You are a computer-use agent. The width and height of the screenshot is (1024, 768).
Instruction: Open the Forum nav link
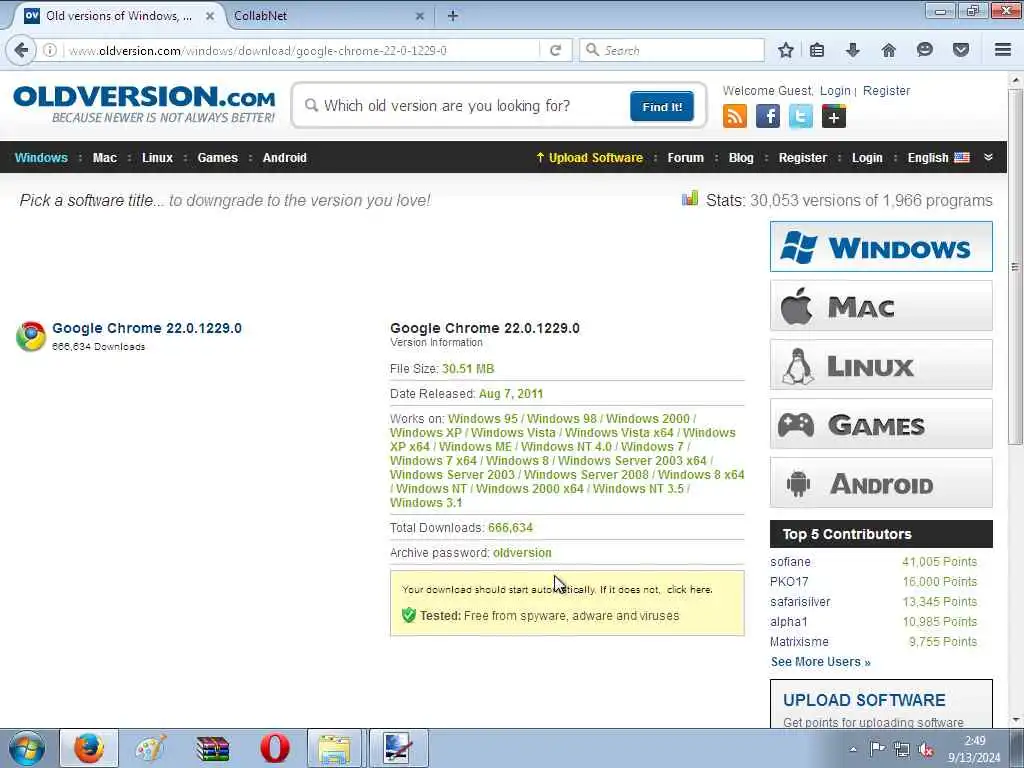click(x=686, y=157)
